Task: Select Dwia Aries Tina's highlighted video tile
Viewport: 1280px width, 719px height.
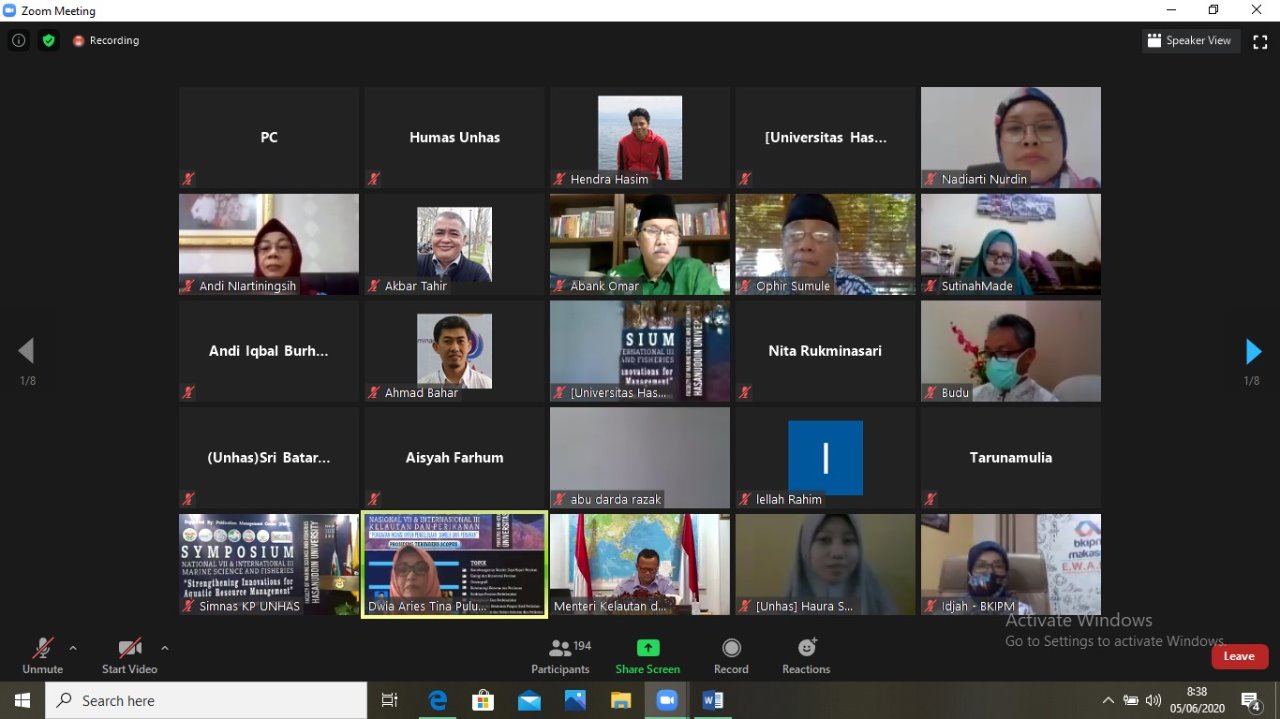Action: [x=454, y=565]
